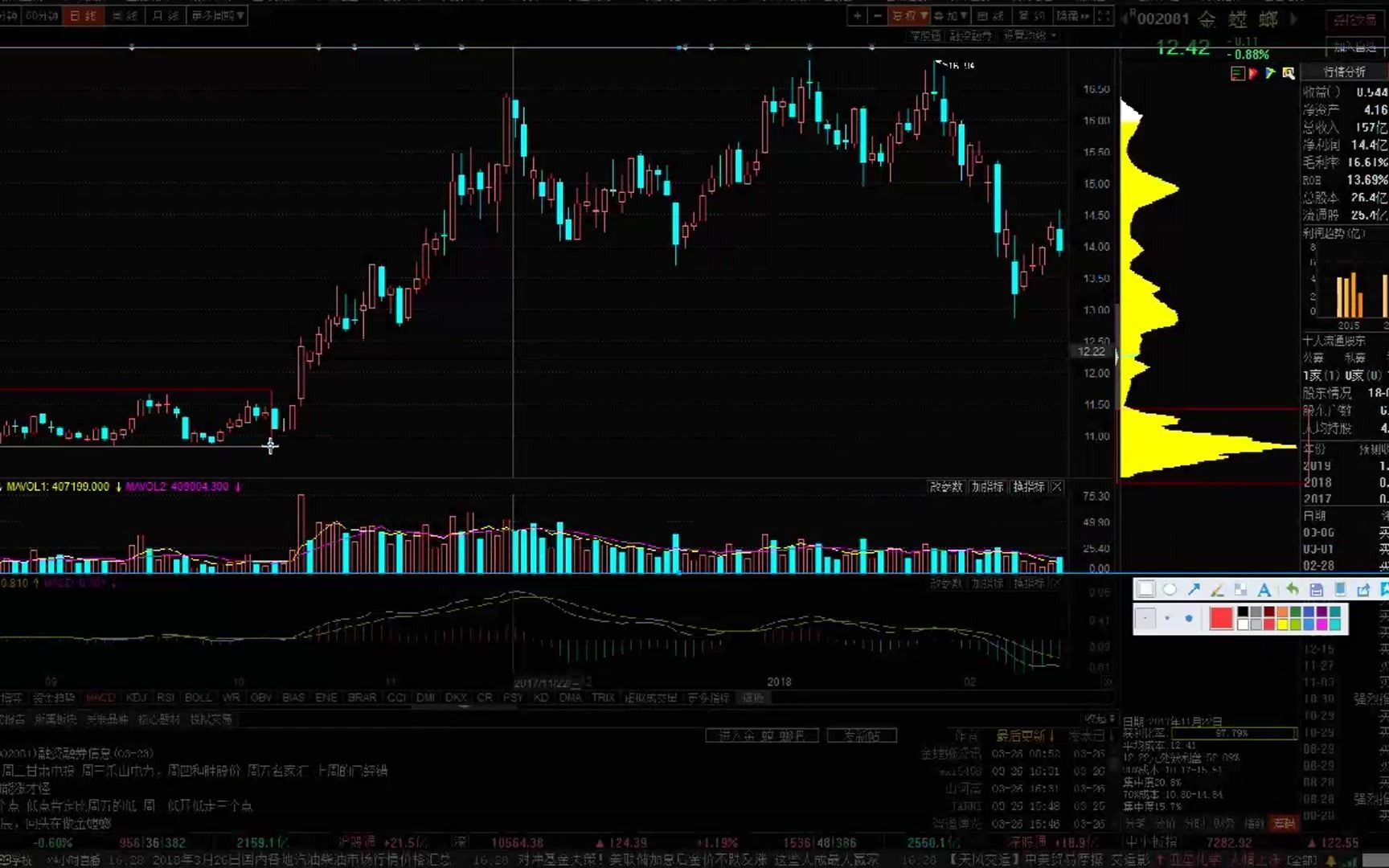The image size is (1389, 868).
Task: Switch to the TRIX indicator tab
Action: (603, 698)
